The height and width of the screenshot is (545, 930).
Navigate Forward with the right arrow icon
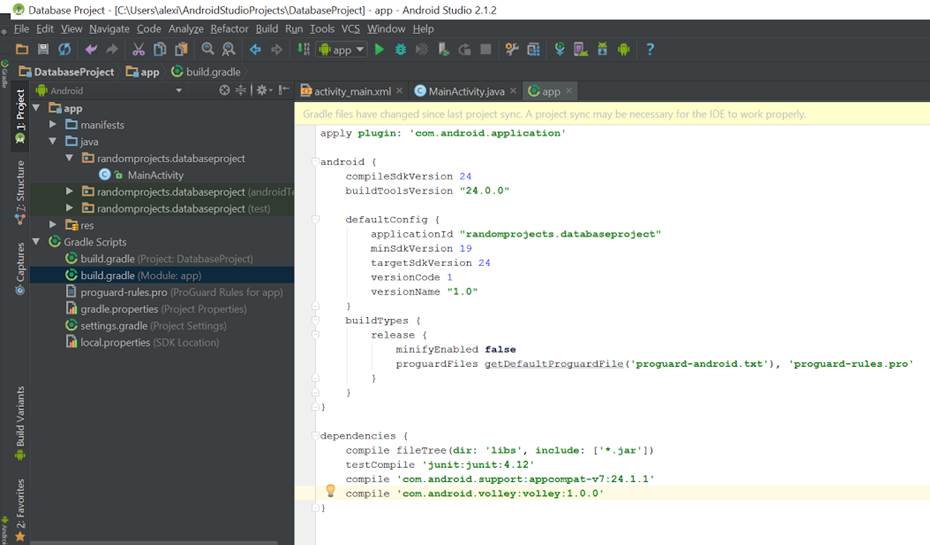[276, 49]
